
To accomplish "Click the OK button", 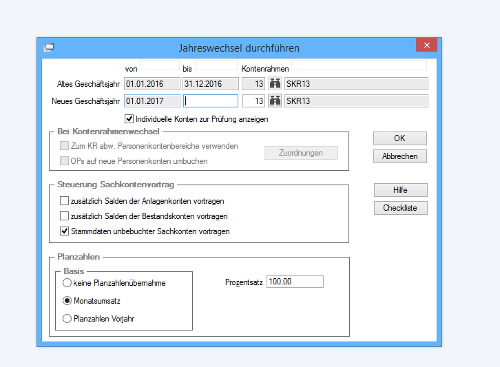I will [400, 138].
